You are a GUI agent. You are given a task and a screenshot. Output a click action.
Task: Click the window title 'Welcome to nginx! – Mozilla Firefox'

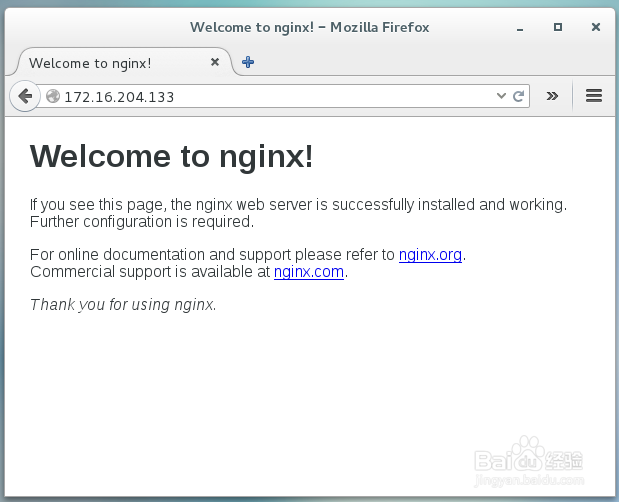tap(310, 27)
